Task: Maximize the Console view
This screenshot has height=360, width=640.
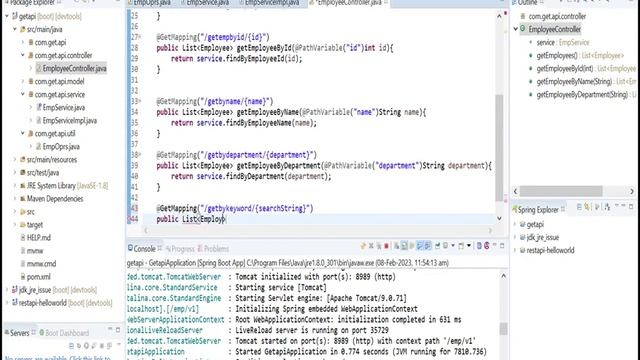Action: (502, 246)
